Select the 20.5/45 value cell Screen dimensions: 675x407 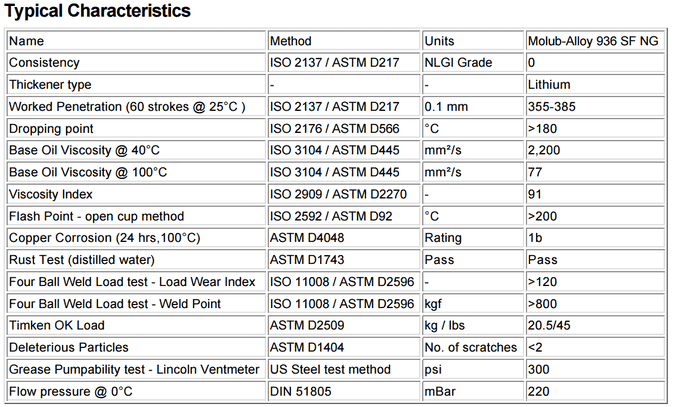coord(550,325)
